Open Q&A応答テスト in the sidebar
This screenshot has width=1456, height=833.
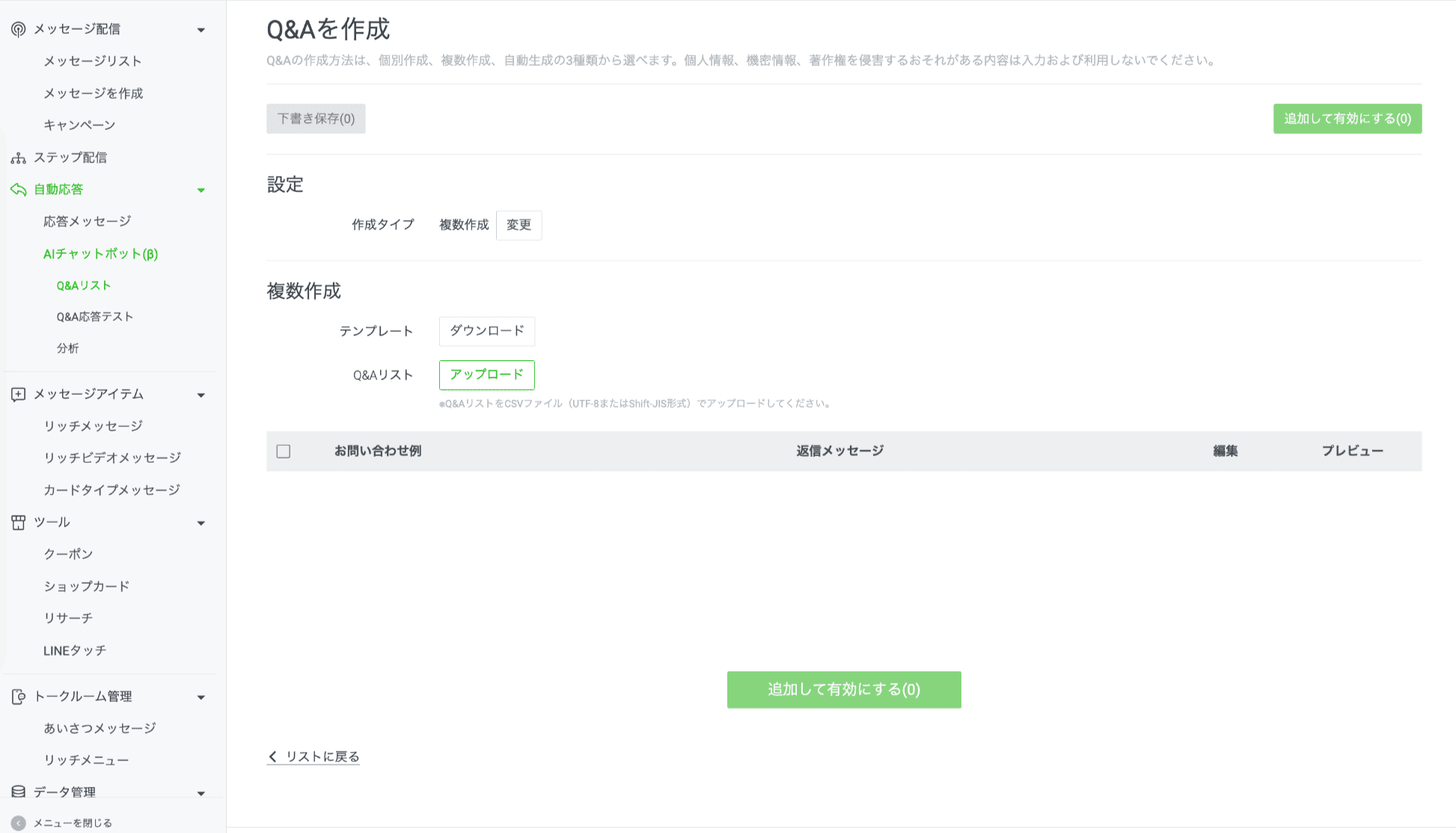click(93, 316)
